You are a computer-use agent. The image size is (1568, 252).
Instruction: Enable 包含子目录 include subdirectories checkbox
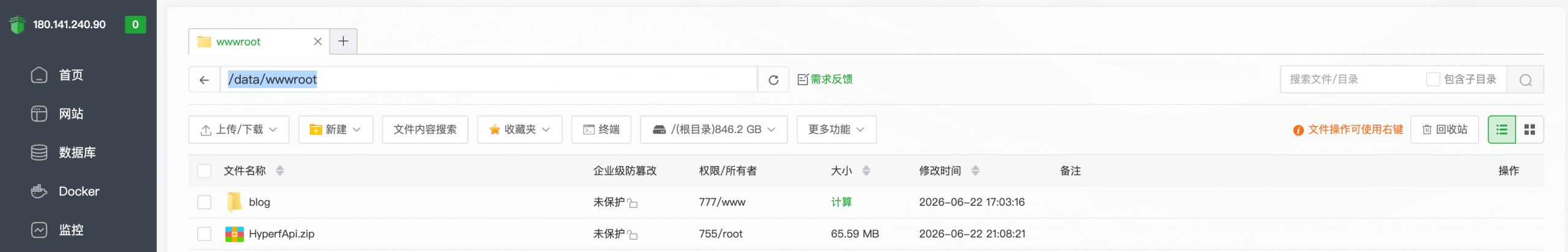coord(1433,79)
